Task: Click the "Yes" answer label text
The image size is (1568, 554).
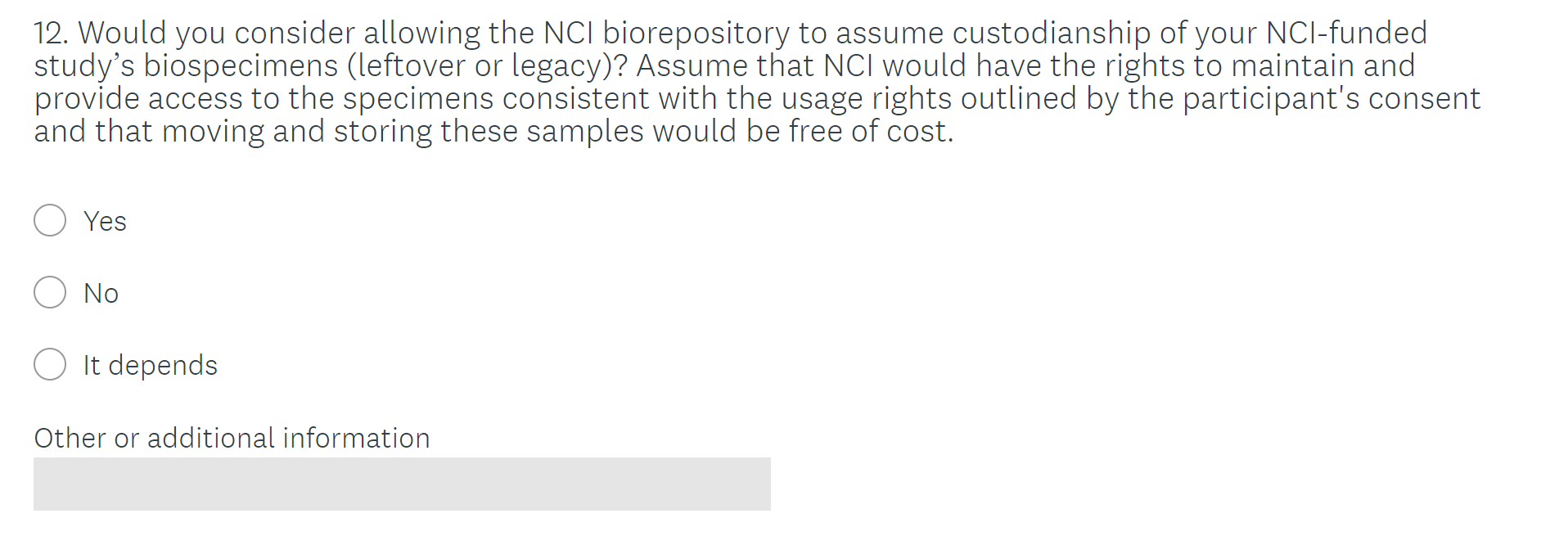Action: 105,221
